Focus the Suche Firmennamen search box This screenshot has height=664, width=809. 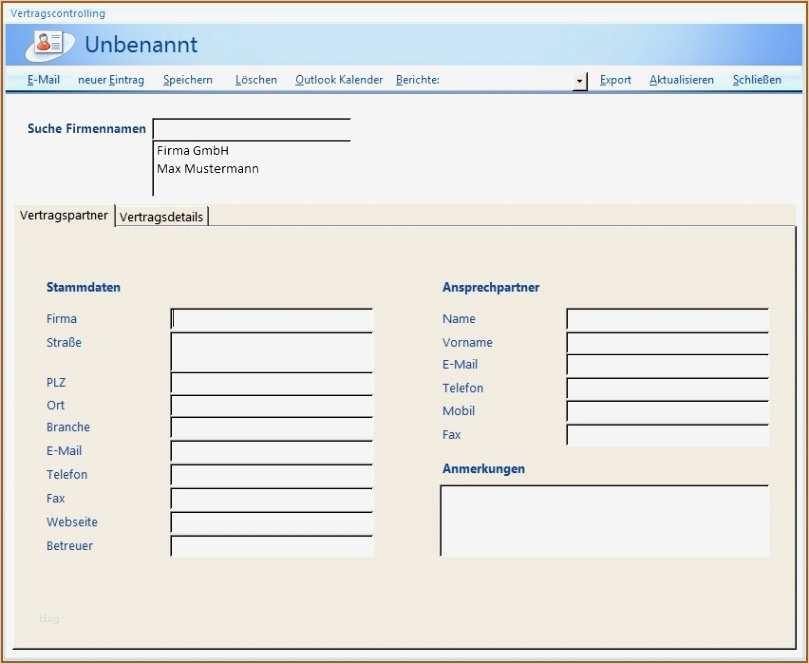[251, 129]
